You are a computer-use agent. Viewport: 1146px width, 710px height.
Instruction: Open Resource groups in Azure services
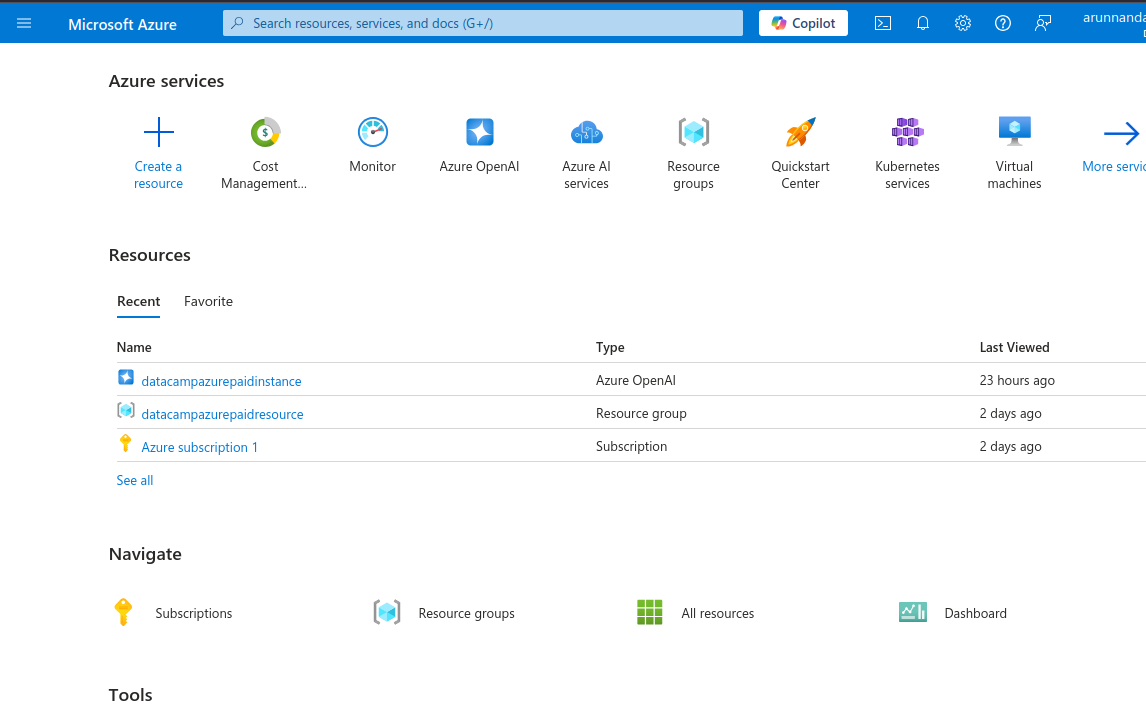tap(694, 132)
